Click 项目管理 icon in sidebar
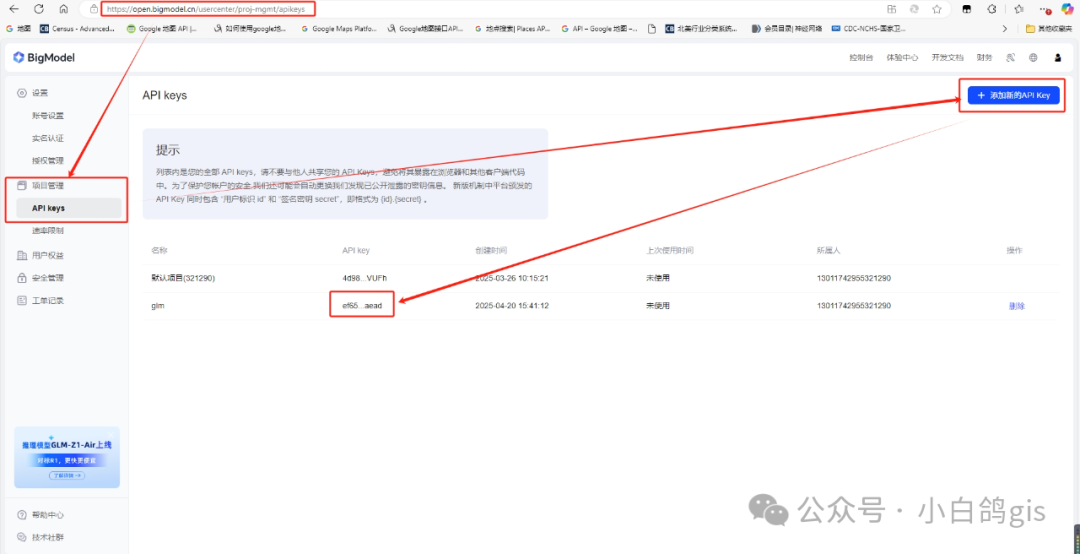Image resolution: width=1080 pixels, height=554 pixels. click(21, 185)
